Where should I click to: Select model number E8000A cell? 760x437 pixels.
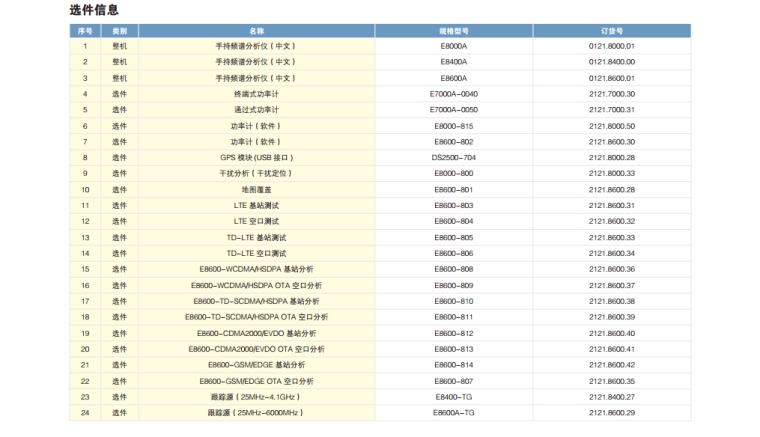(453, 46)
